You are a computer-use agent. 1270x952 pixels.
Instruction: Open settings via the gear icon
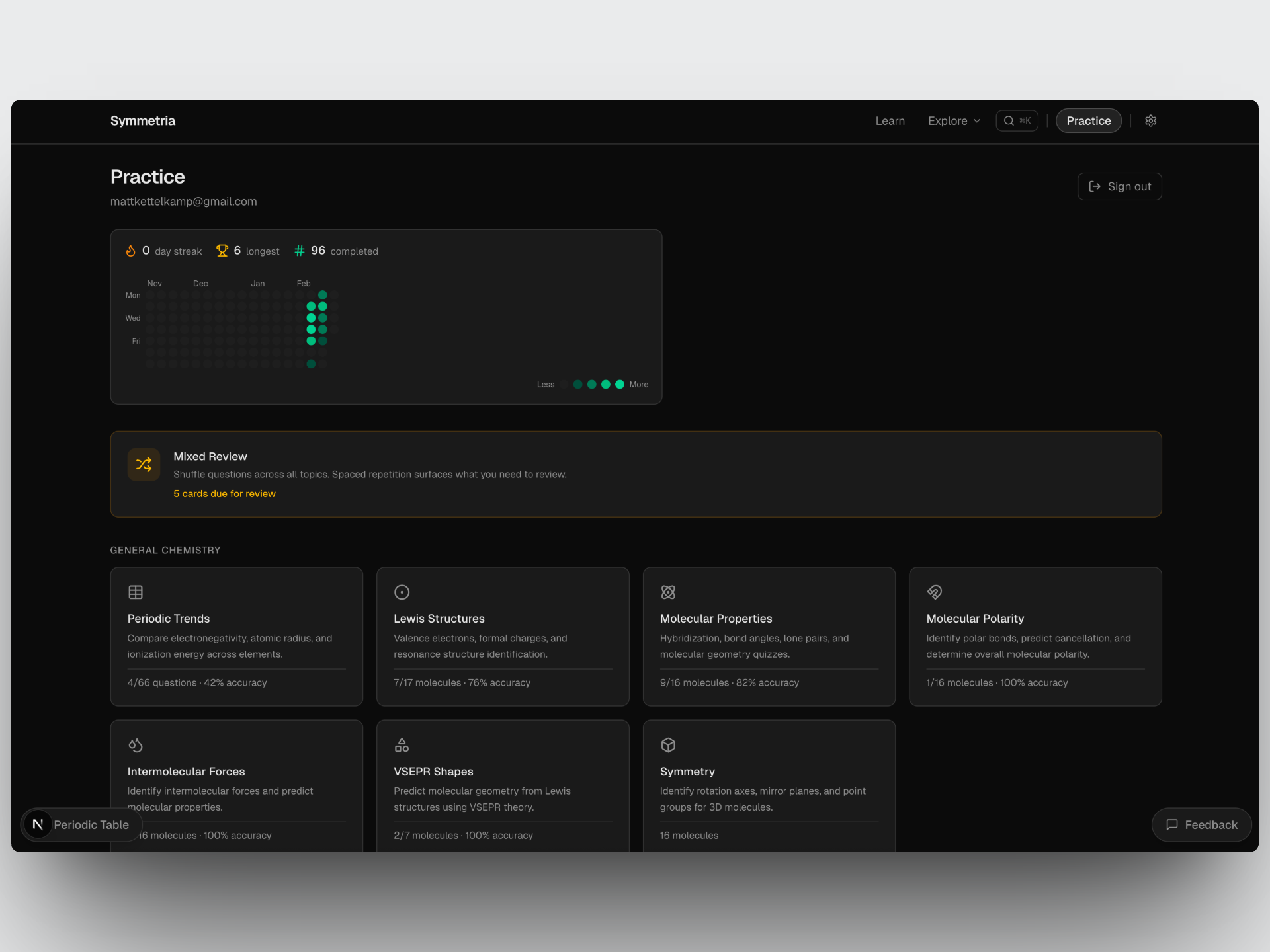click(1150, 121)
